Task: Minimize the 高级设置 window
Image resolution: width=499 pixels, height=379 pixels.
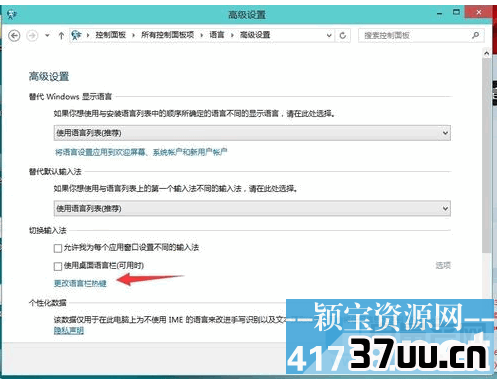Action: [x=440, y=14]
